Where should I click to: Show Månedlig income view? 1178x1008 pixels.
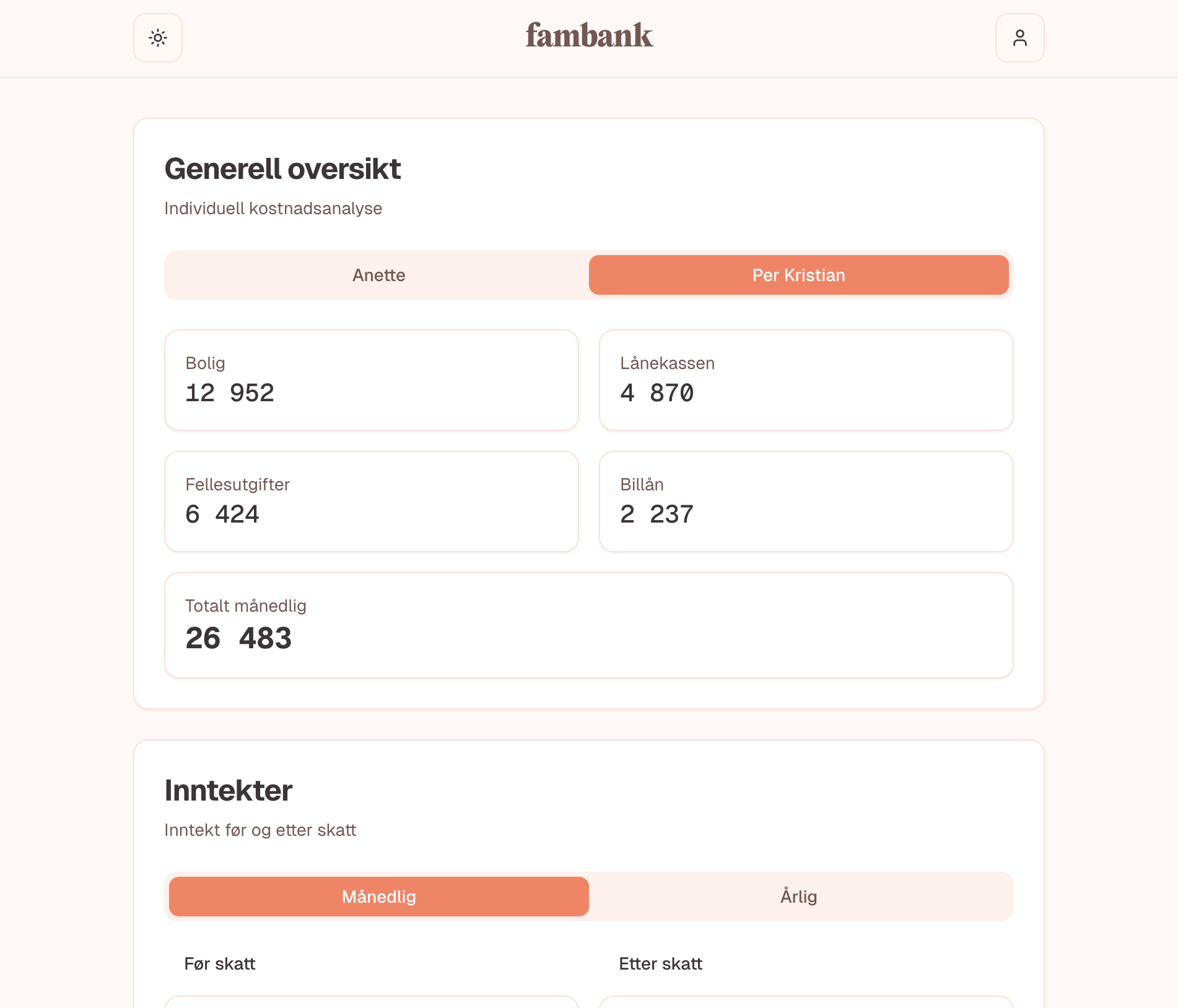click(378, 897)
